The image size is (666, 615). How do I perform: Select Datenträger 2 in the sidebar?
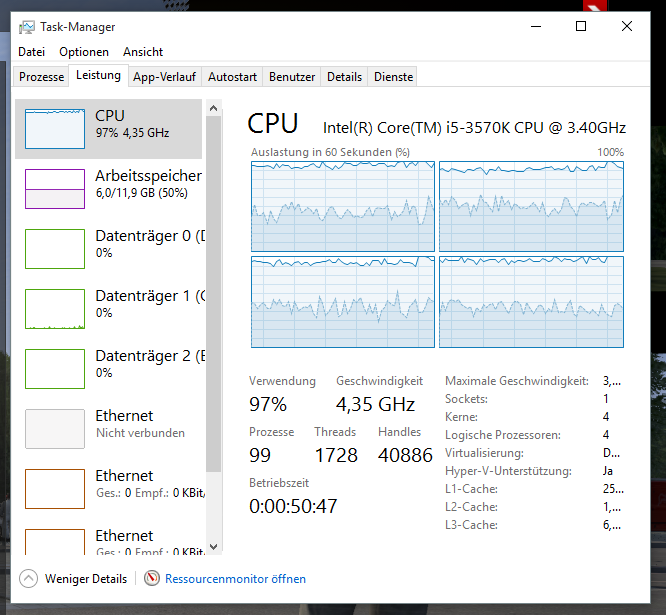(108, 368)
